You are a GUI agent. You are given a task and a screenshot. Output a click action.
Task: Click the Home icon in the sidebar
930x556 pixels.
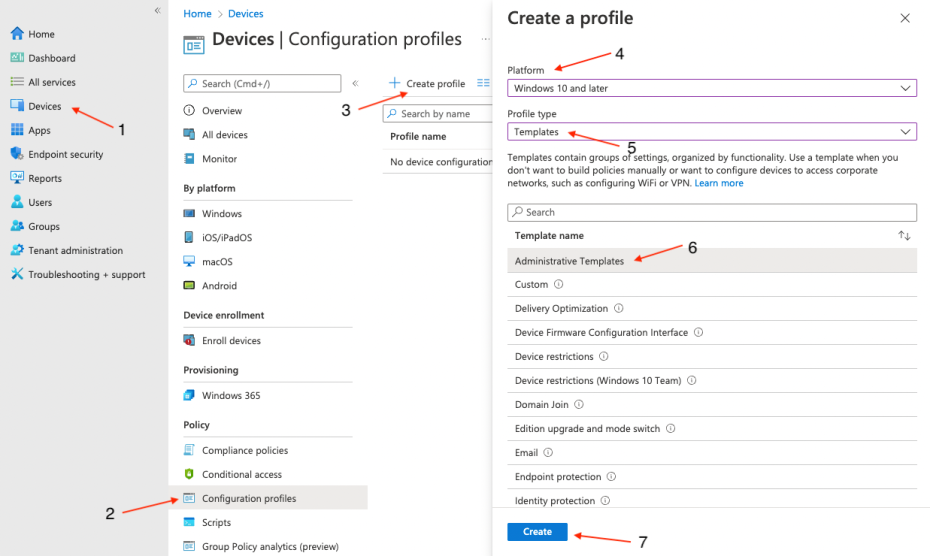click(17, 34)
